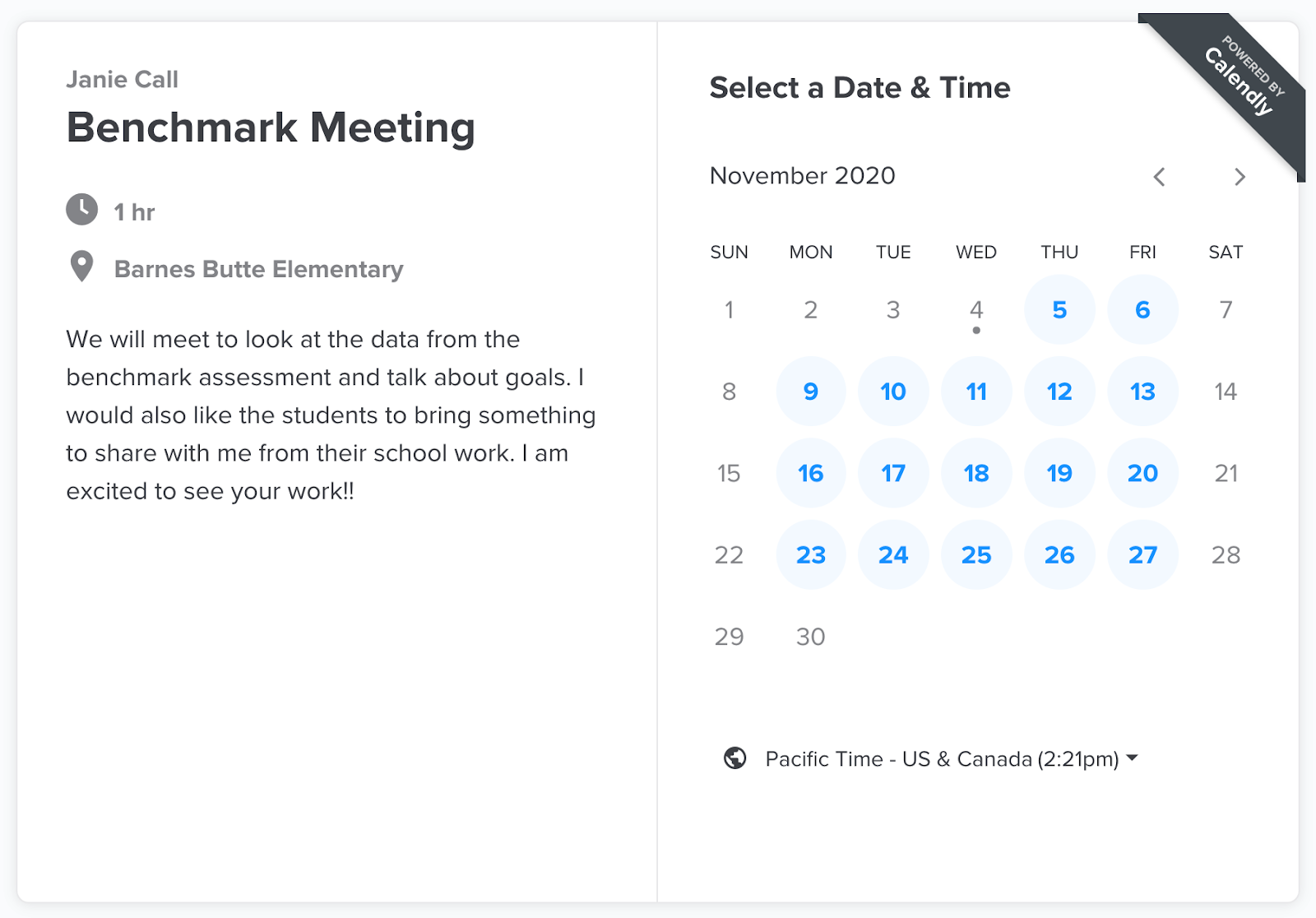
Task: Select November 13 date
Action: [x=1142, y=391]
